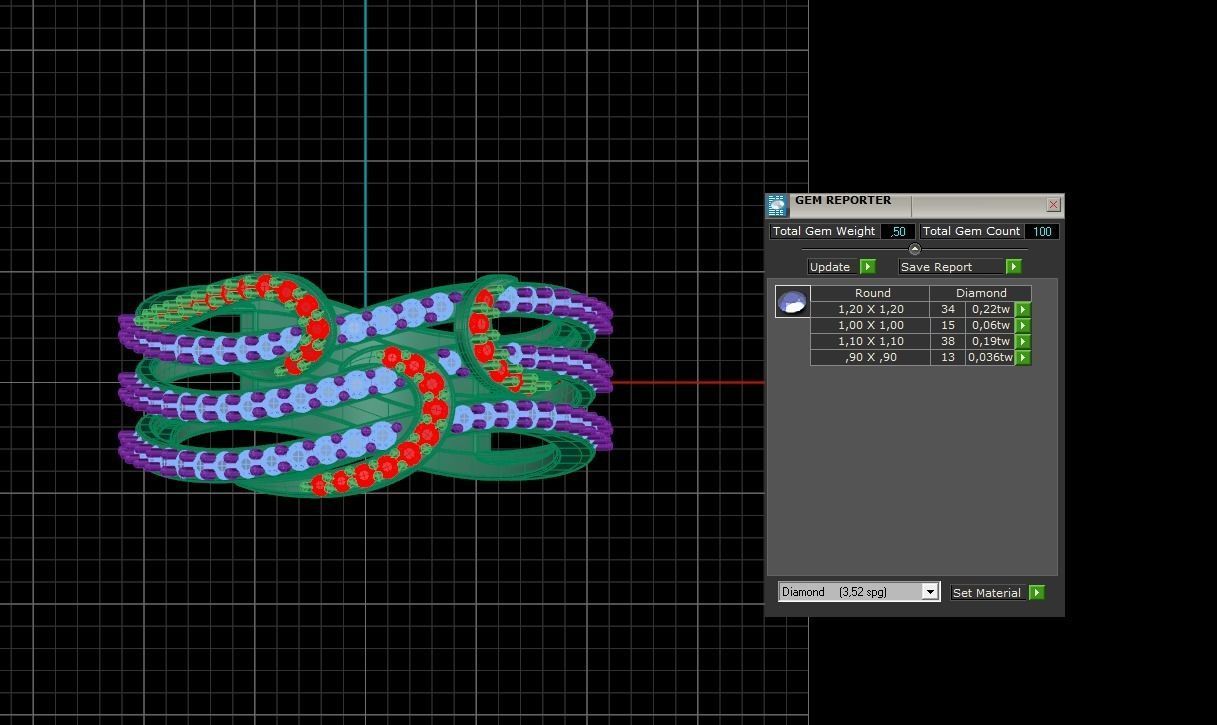The height and width of the screenshot is (725, 1217).
Task: Click the green arrow on the 0,22tw row
Action: 1023,310
